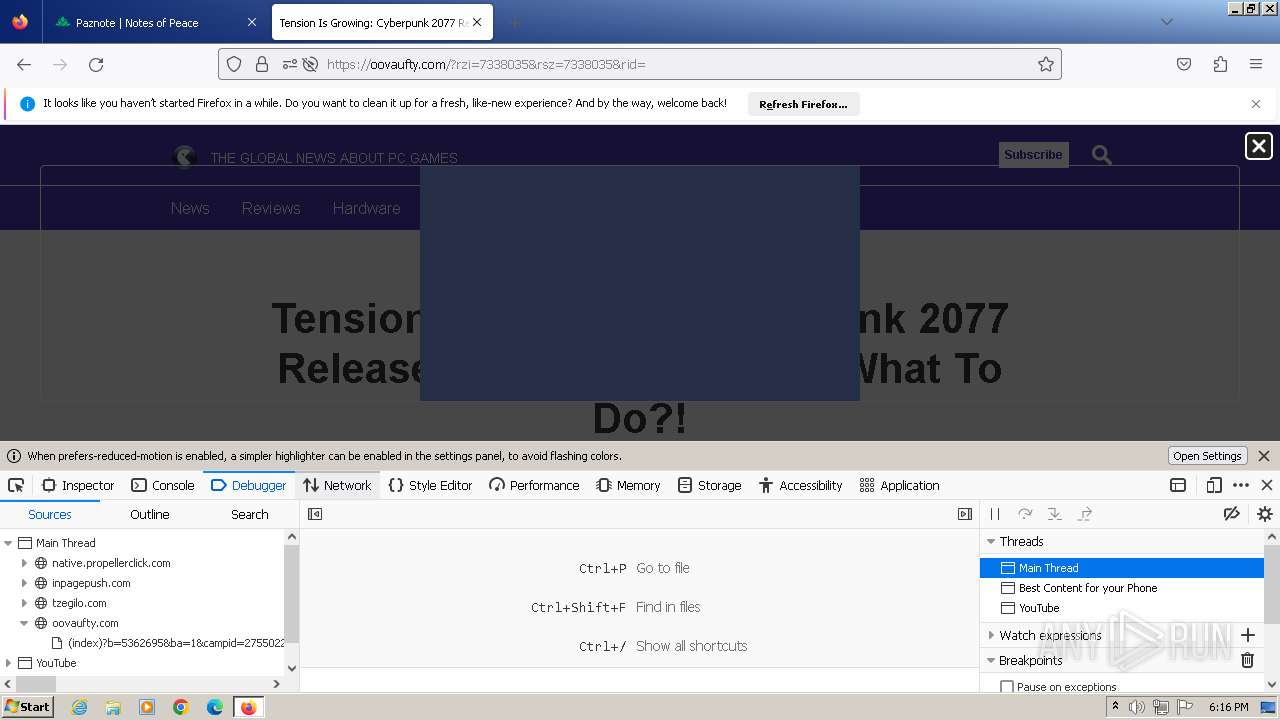The height and width of the screenshot is (720, 1280).
Task: Expand the YouTube thread node in sources
Action: click(x=8, y=663)
